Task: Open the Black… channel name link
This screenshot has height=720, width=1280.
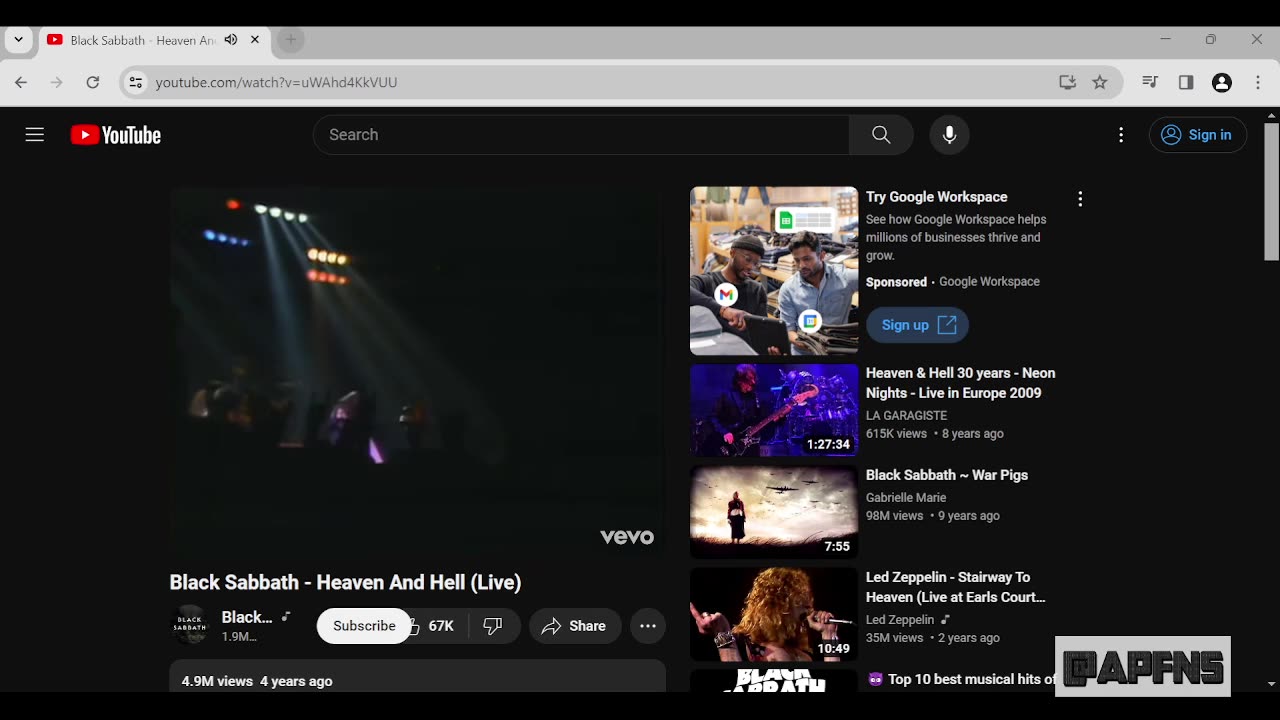Action: point(247,617)
